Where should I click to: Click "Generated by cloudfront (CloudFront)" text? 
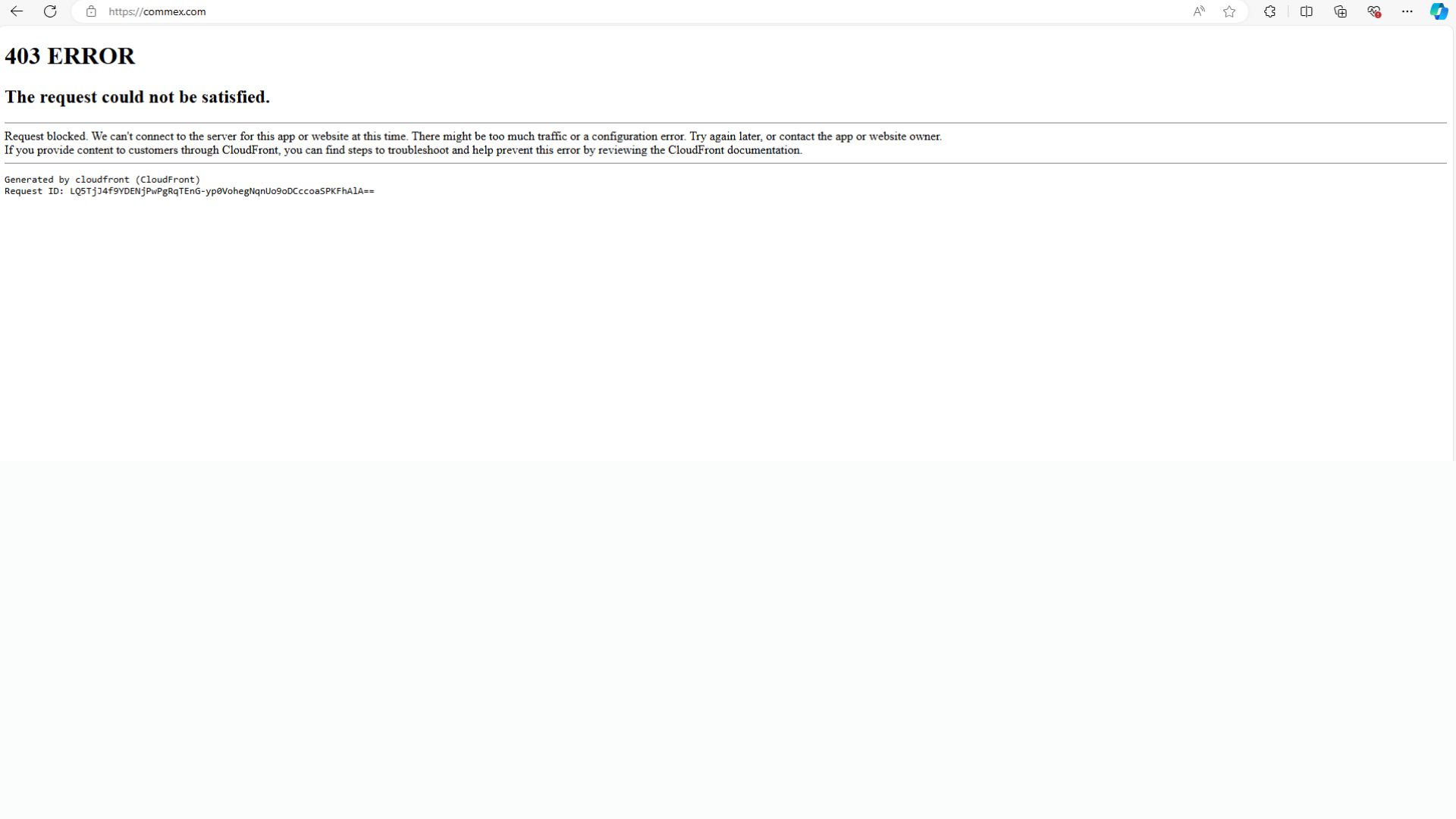click(102, 180)
